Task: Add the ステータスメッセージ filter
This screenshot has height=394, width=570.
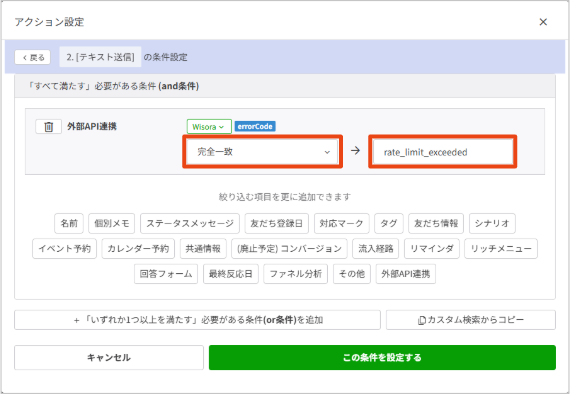Action: click(x=190, y=223)
